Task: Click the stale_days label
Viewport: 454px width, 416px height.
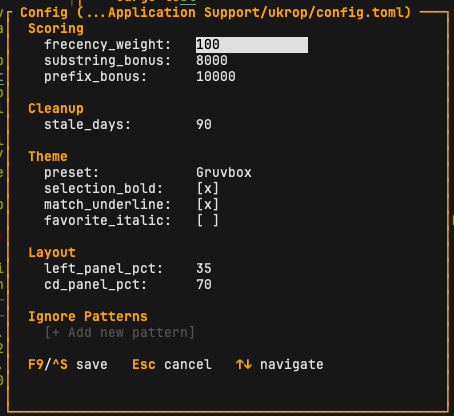Action: [87, 125]
